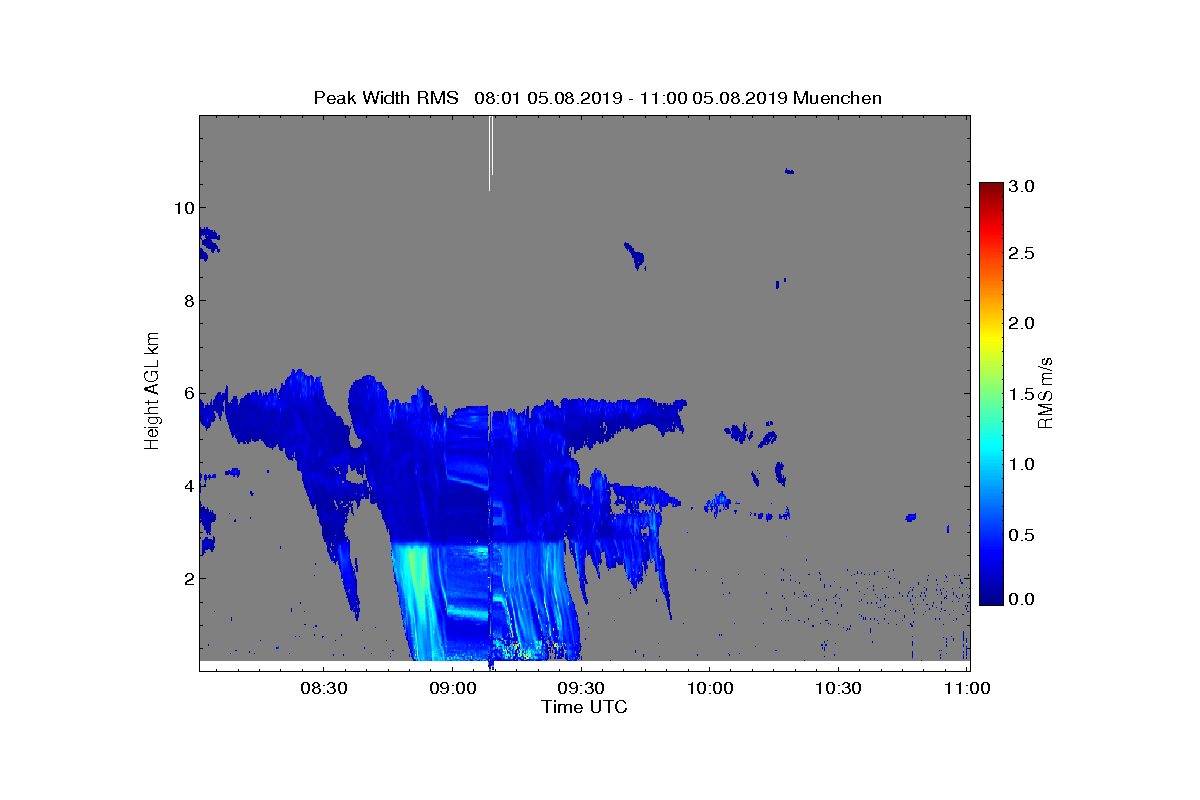Click the height tick label 2
Viewport: 1200px width, 800px height.
[187, 578]
